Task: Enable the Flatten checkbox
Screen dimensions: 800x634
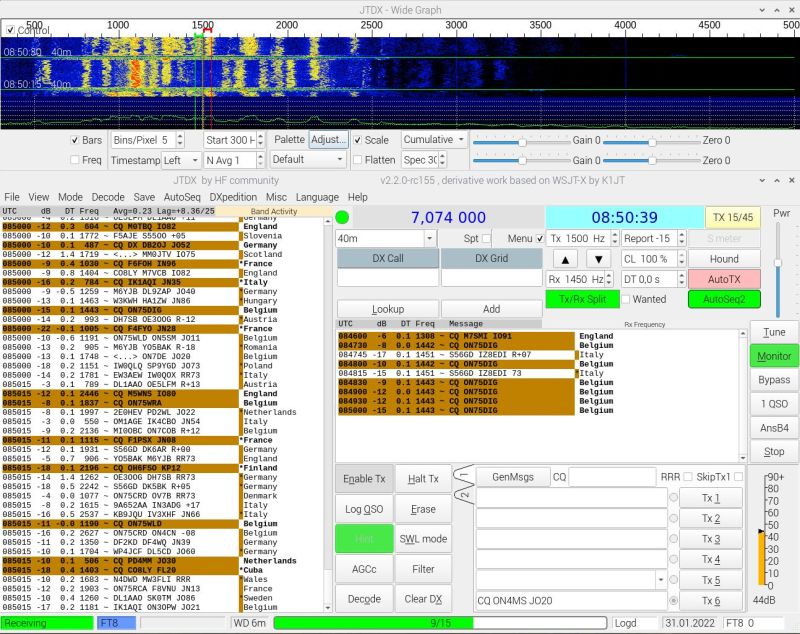Action: (358, 160)
